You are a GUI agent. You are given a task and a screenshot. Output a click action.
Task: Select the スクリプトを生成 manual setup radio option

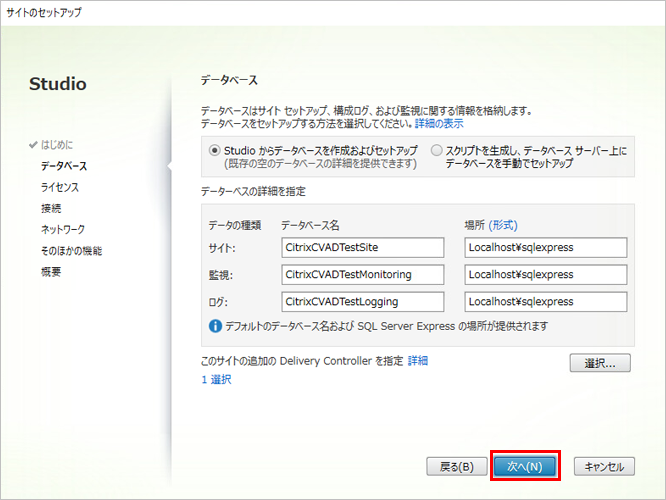tap(436, 150)
